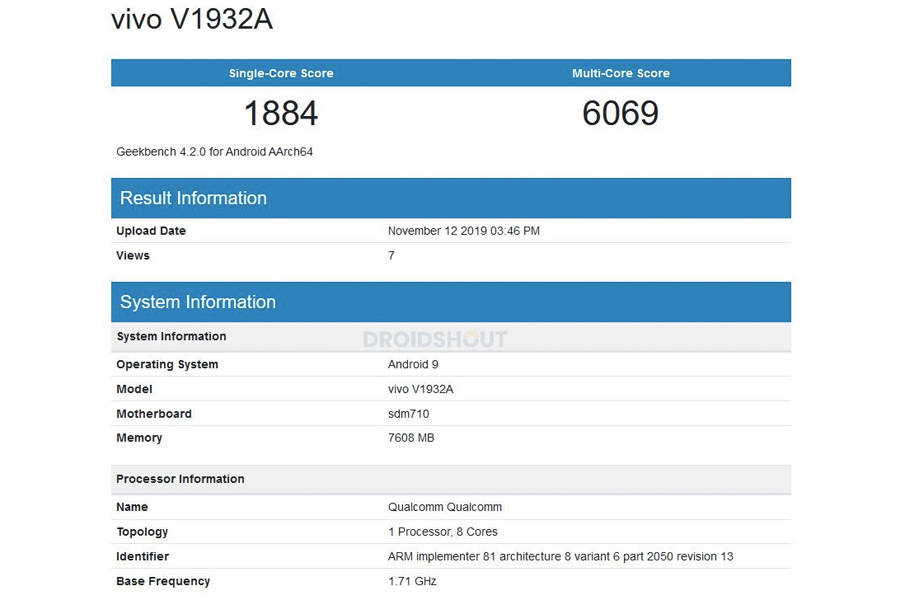Click the Operating System Android 9 value
This screenshot has height=600, width=900.
(x=413, y=364)
